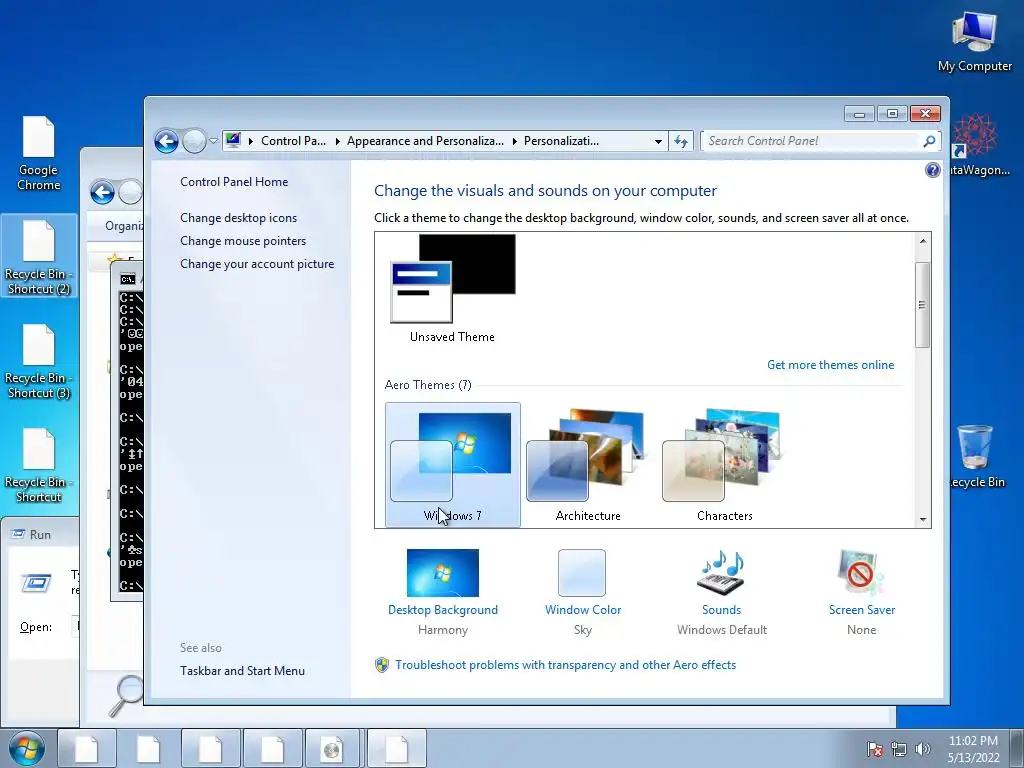Click Get more themes online
The width and height of the screenshot is (1024, 768).
pyautogui.click(x=830, y=364)
